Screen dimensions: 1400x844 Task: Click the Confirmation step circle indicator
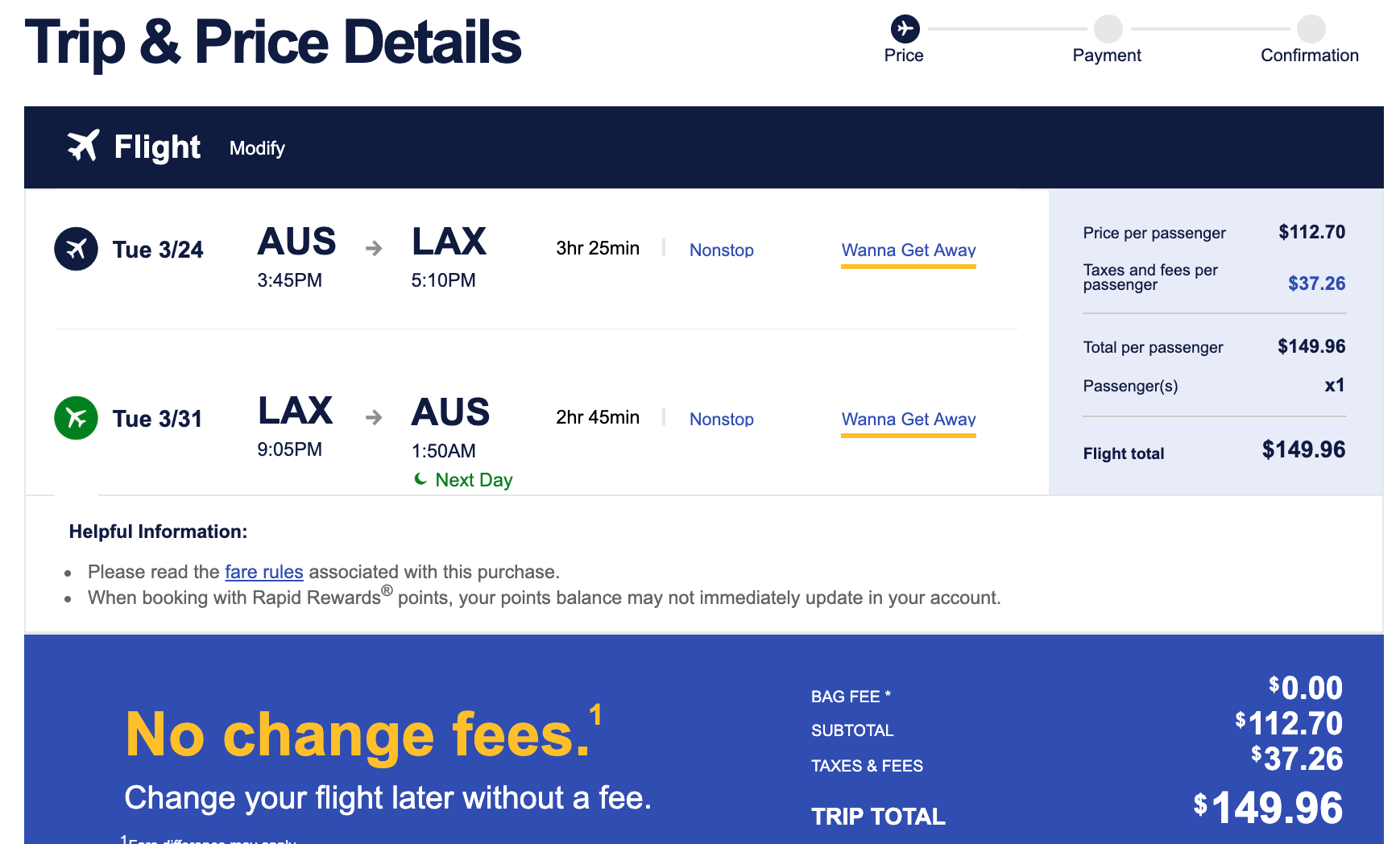coord(1311,29)
